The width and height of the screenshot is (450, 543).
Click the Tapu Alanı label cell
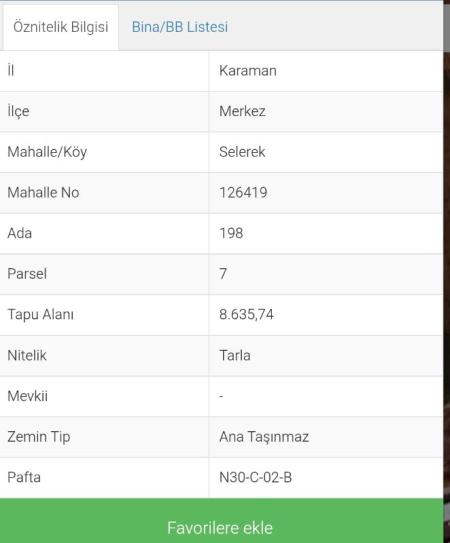pos(104,315)
